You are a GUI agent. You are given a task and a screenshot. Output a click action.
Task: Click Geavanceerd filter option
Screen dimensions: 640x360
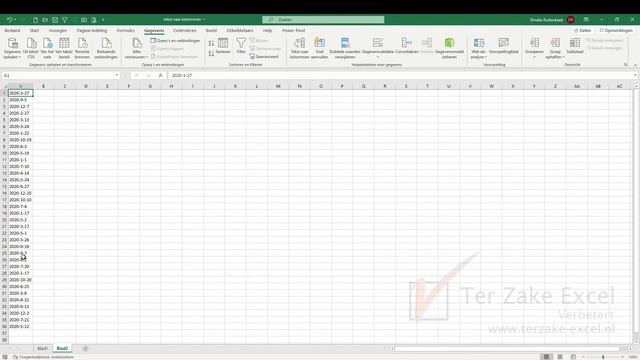(x=264, y=57)
